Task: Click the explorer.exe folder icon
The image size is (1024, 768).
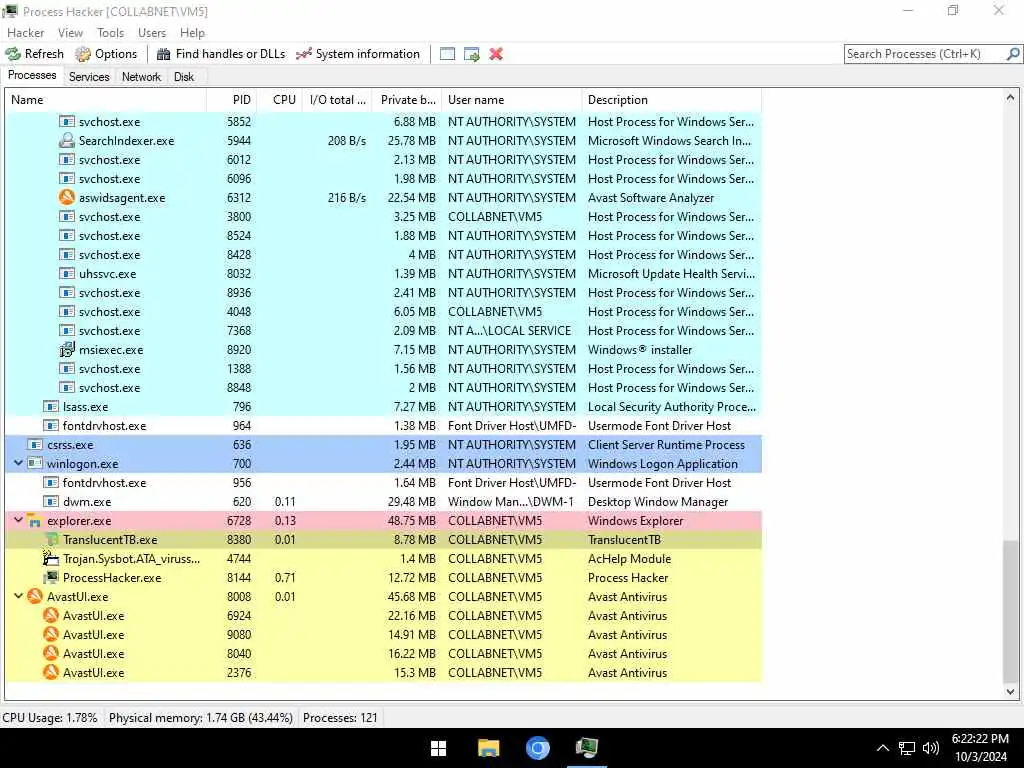Action: 35,520
